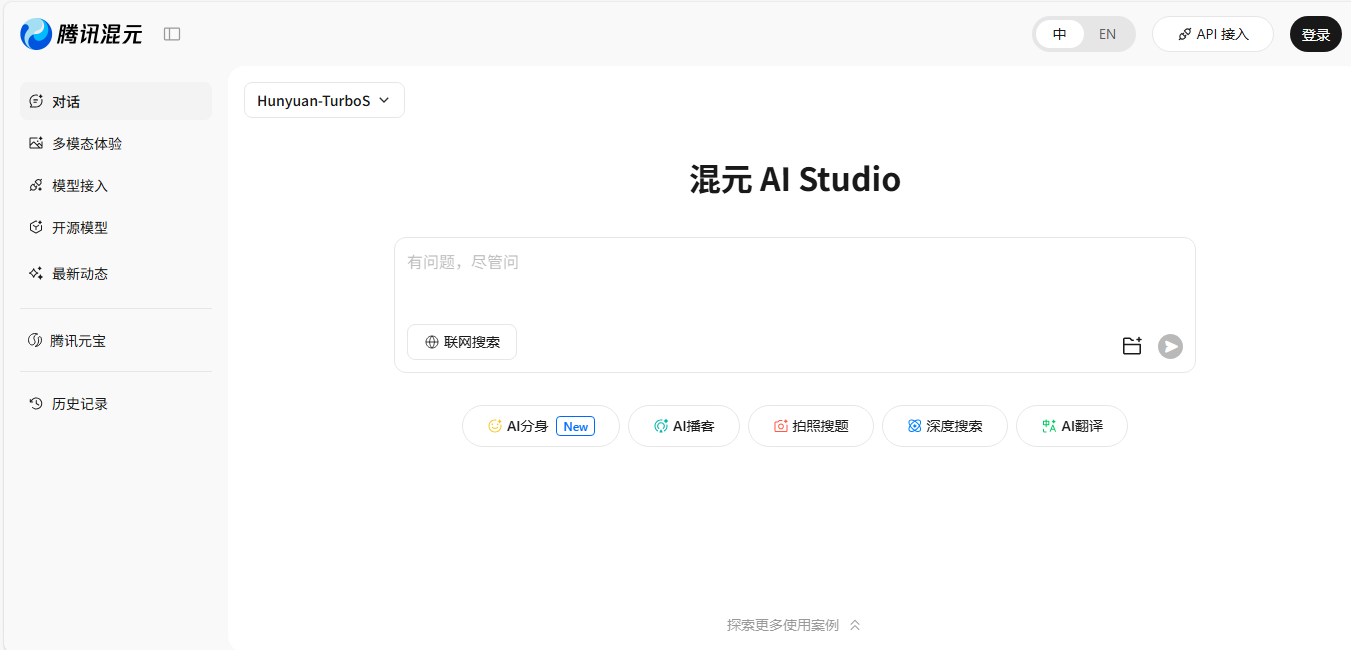The image size is (1351, 650).
Task: Open the Hunyuan-TurboS model dropdown
Action: click(x=324, y=100)
